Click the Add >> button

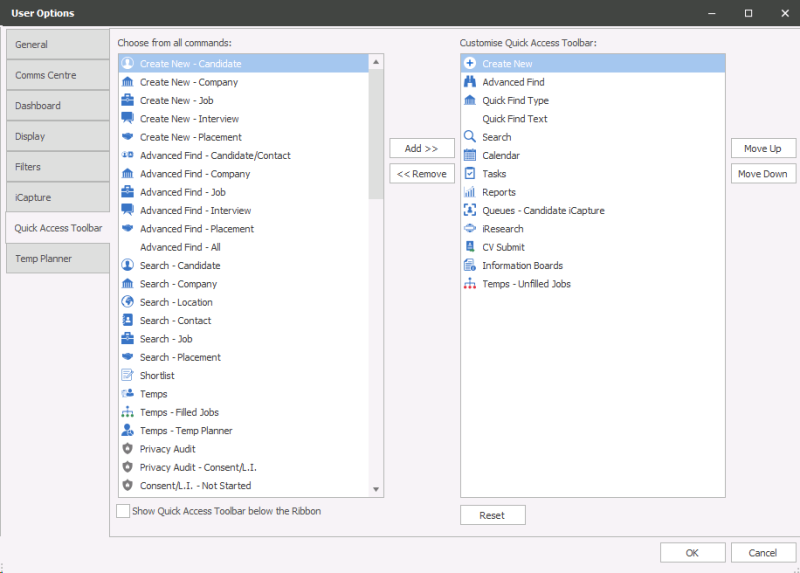(x=421, y=148)
